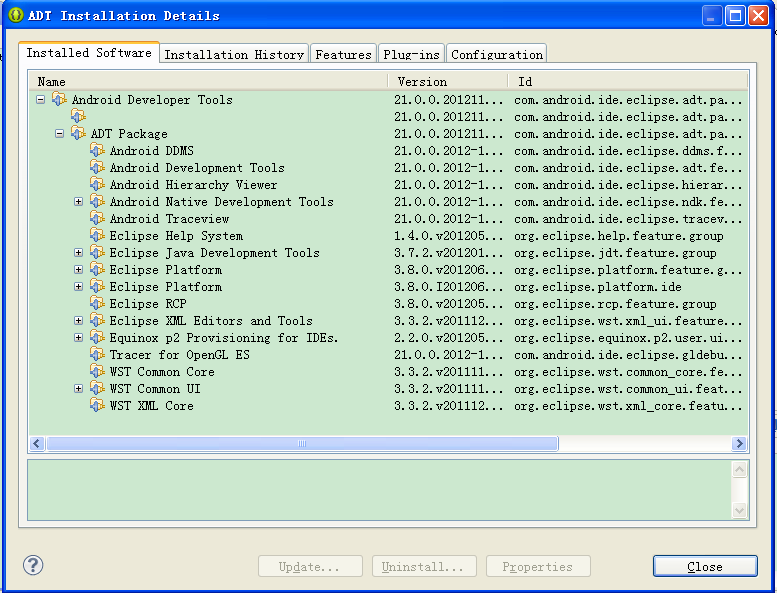Open the Features tab

[x=343, y=54]
